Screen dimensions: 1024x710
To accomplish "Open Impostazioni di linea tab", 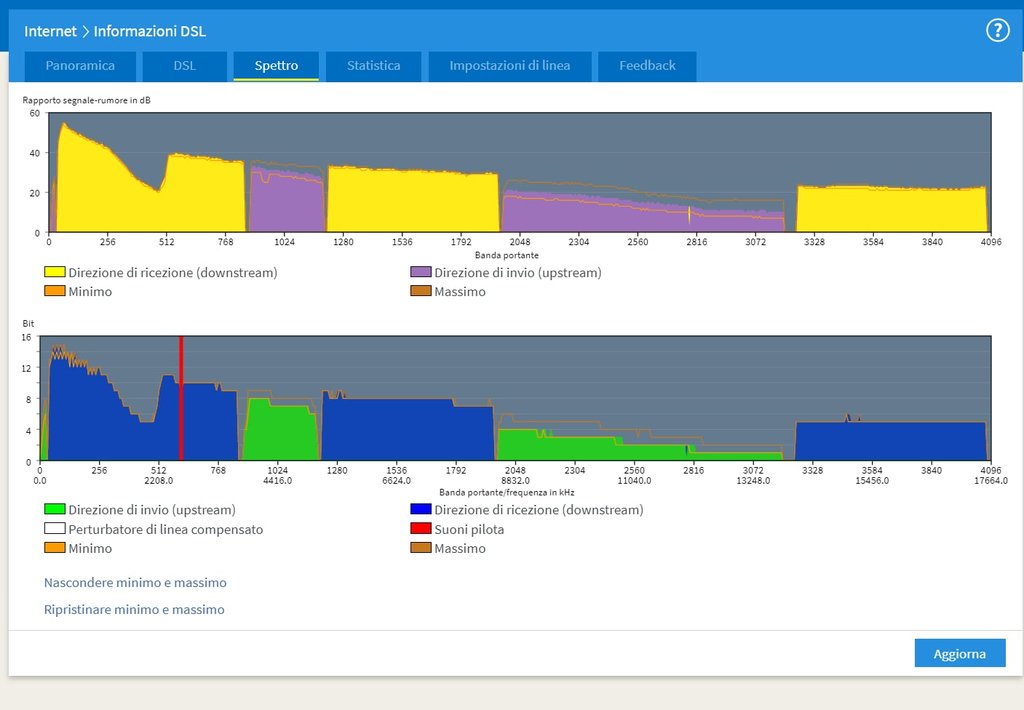I will (509, 66).
